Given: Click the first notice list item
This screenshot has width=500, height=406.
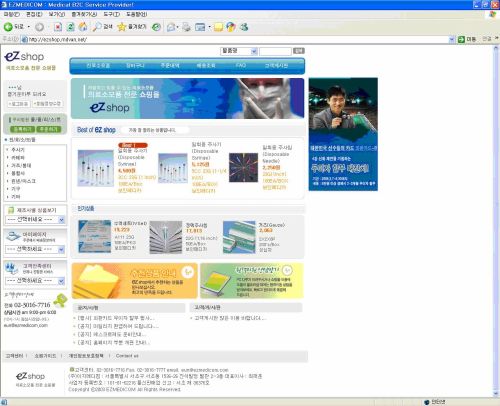Looking at the screenshot, I should coord(116,318).
